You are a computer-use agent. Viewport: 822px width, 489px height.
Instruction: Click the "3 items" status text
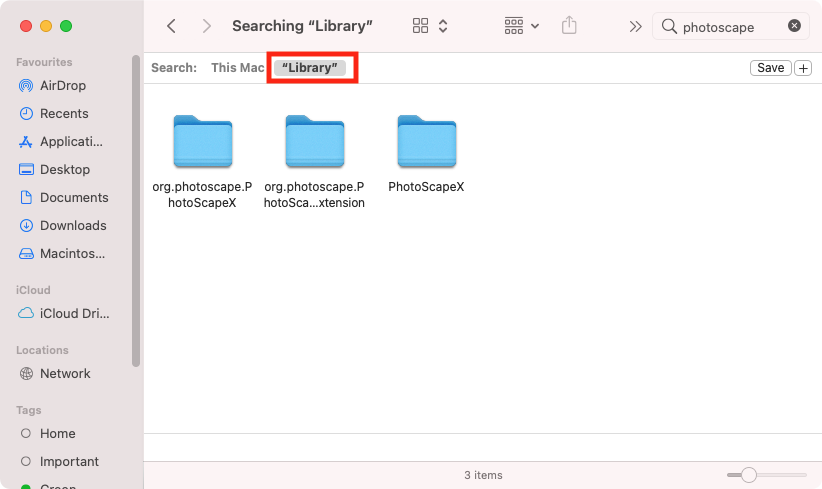(483, 475)
